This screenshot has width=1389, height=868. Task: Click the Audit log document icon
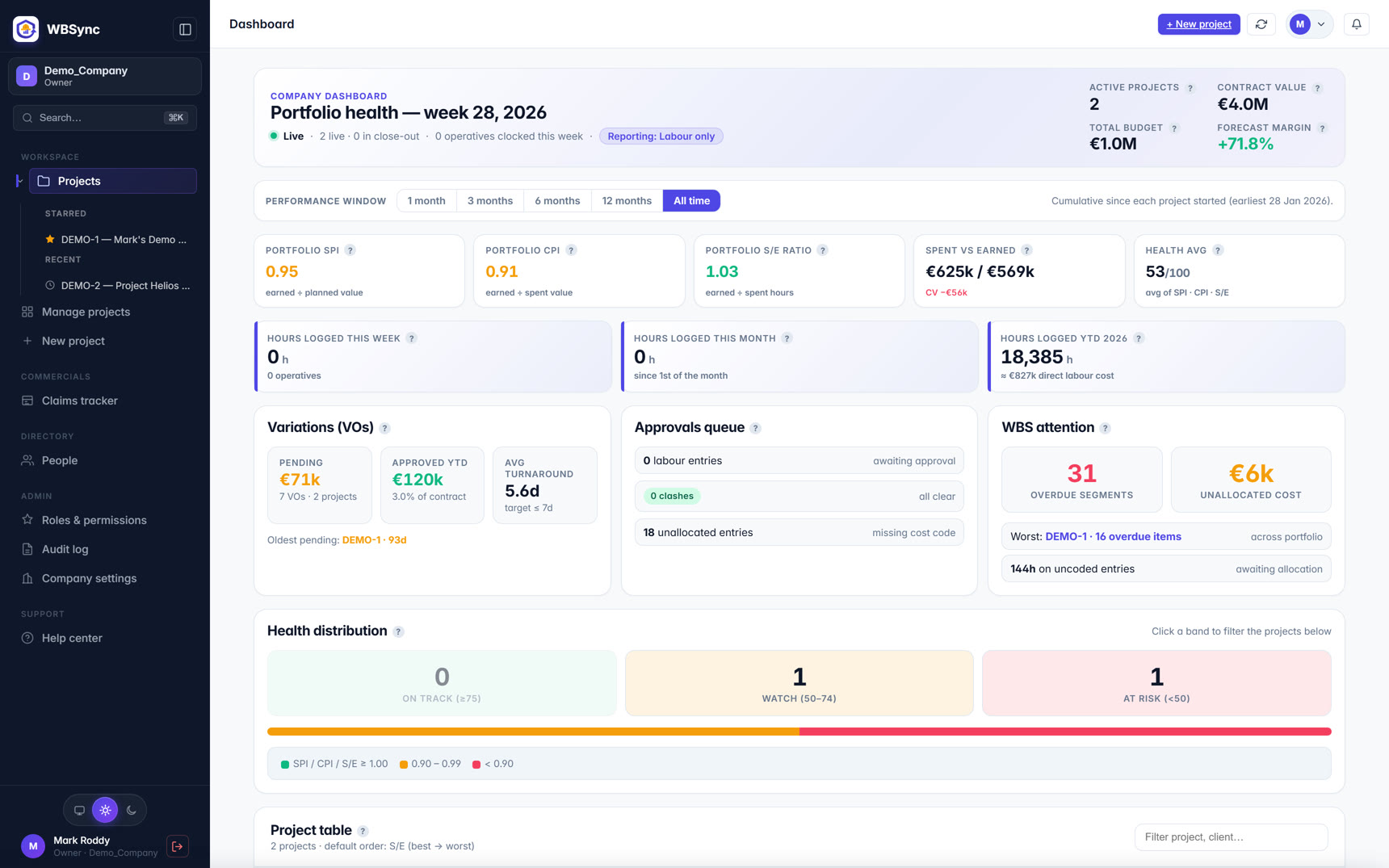pos(27,549)
